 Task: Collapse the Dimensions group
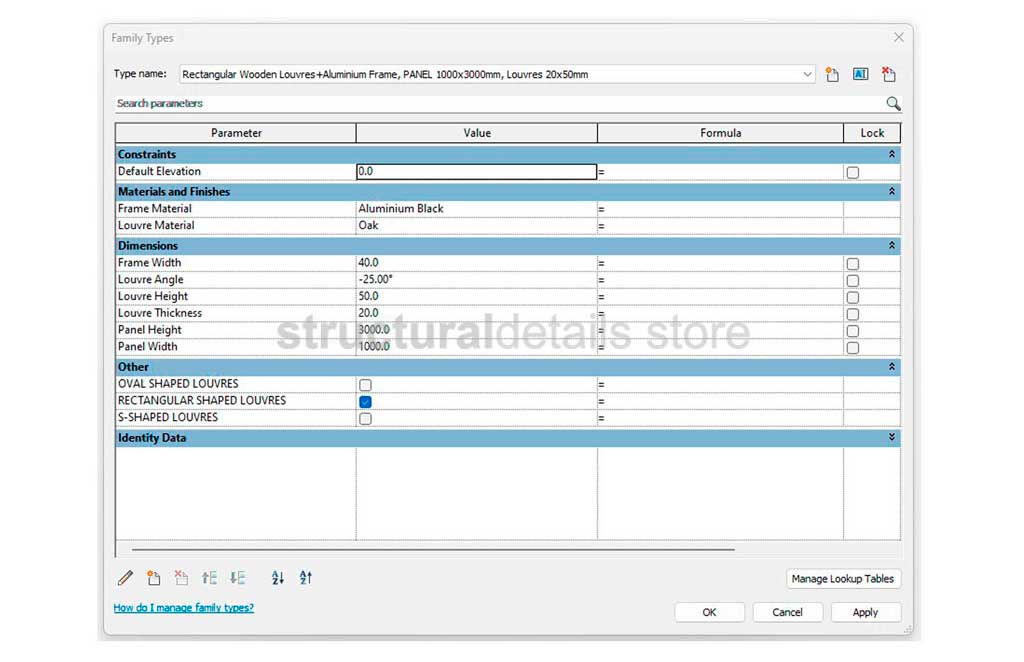(x=891, y=246)
